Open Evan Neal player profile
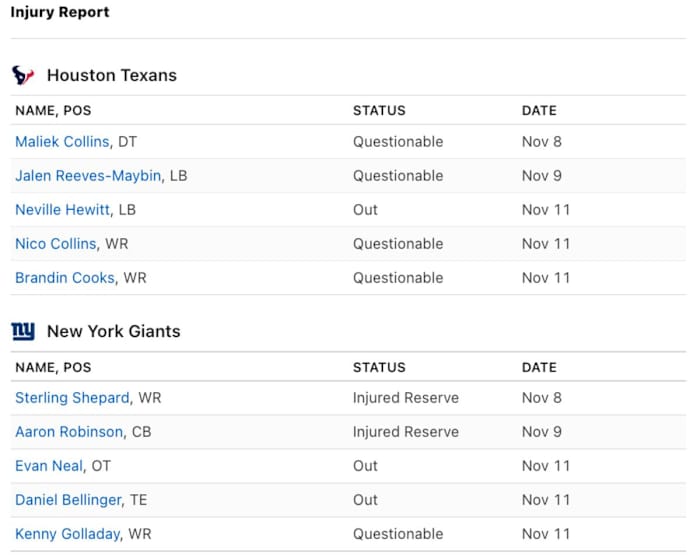Viewport: 700px width, 560px height. tap(49, 466)
